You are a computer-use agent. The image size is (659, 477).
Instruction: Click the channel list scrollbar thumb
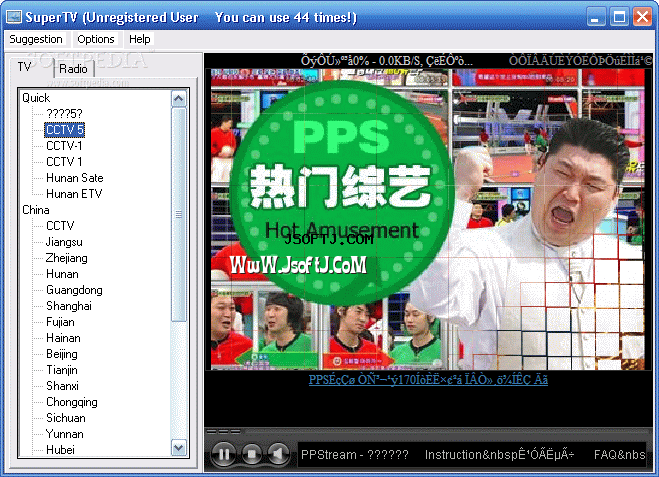tap(179, 214)
